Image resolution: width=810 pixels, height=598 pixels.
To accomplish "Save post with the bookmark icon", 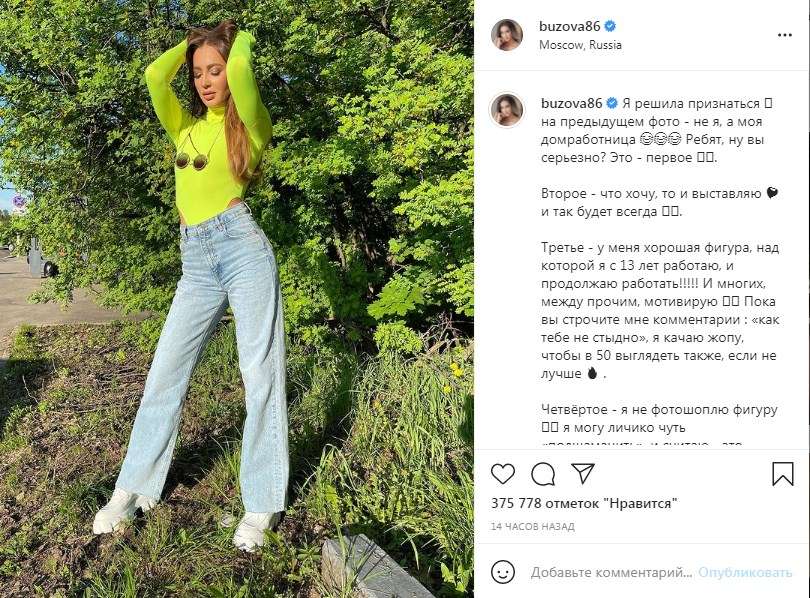I will (783, 474).
